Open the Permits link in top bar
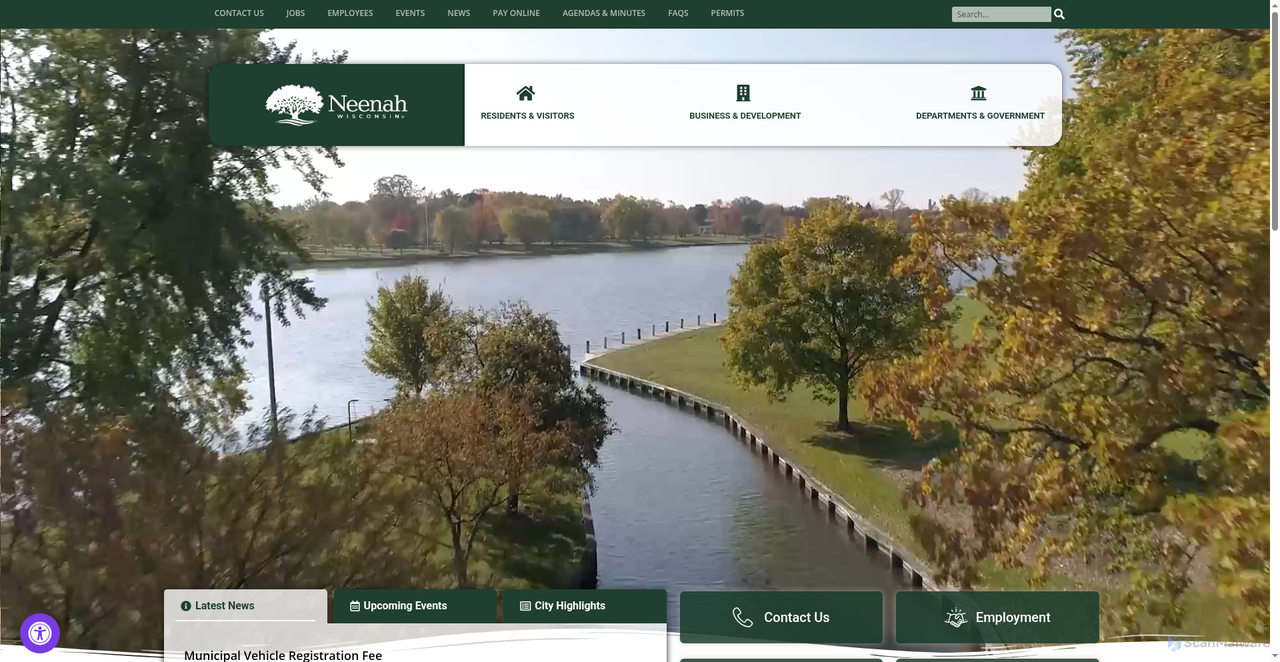 (727, 13)
